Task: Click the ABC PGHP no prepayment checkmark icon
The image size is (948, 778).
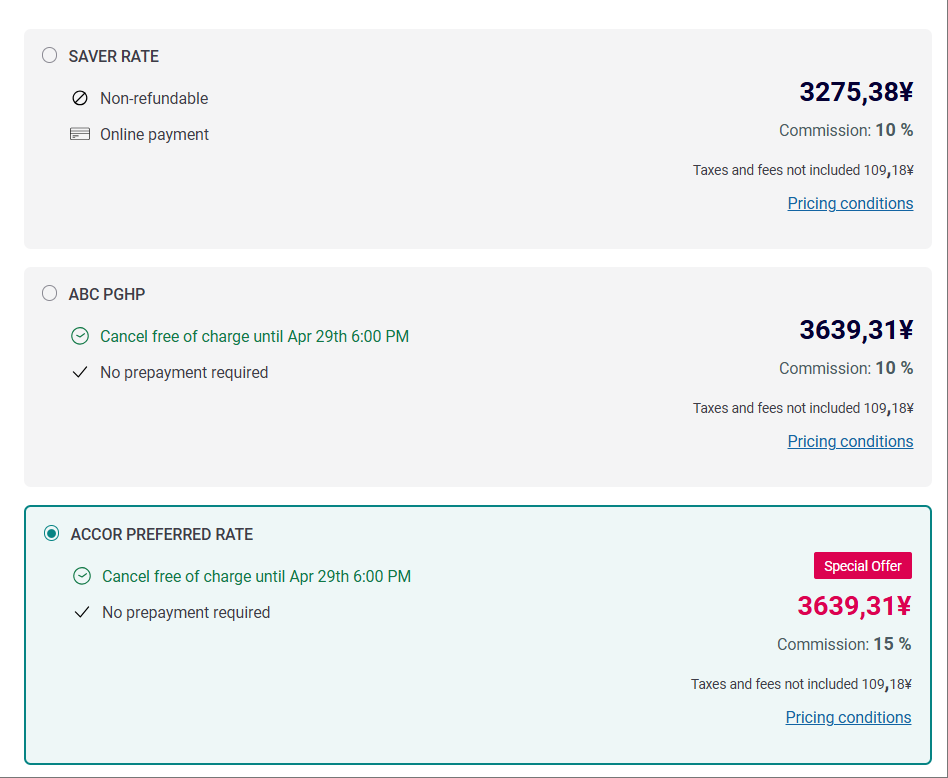Action: tap(80, 372)
